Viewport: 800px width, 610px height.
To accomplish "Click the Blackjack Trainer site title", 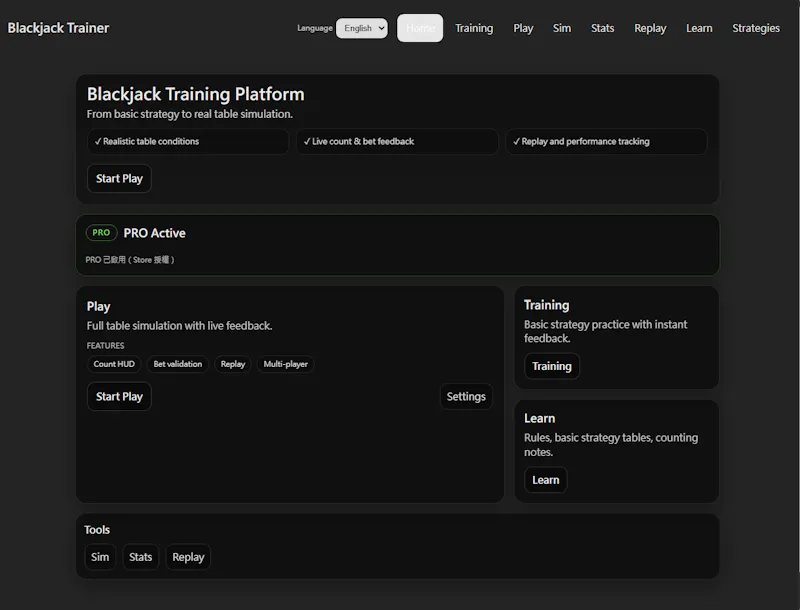I will pyautogui.click(x=58, y=28).
